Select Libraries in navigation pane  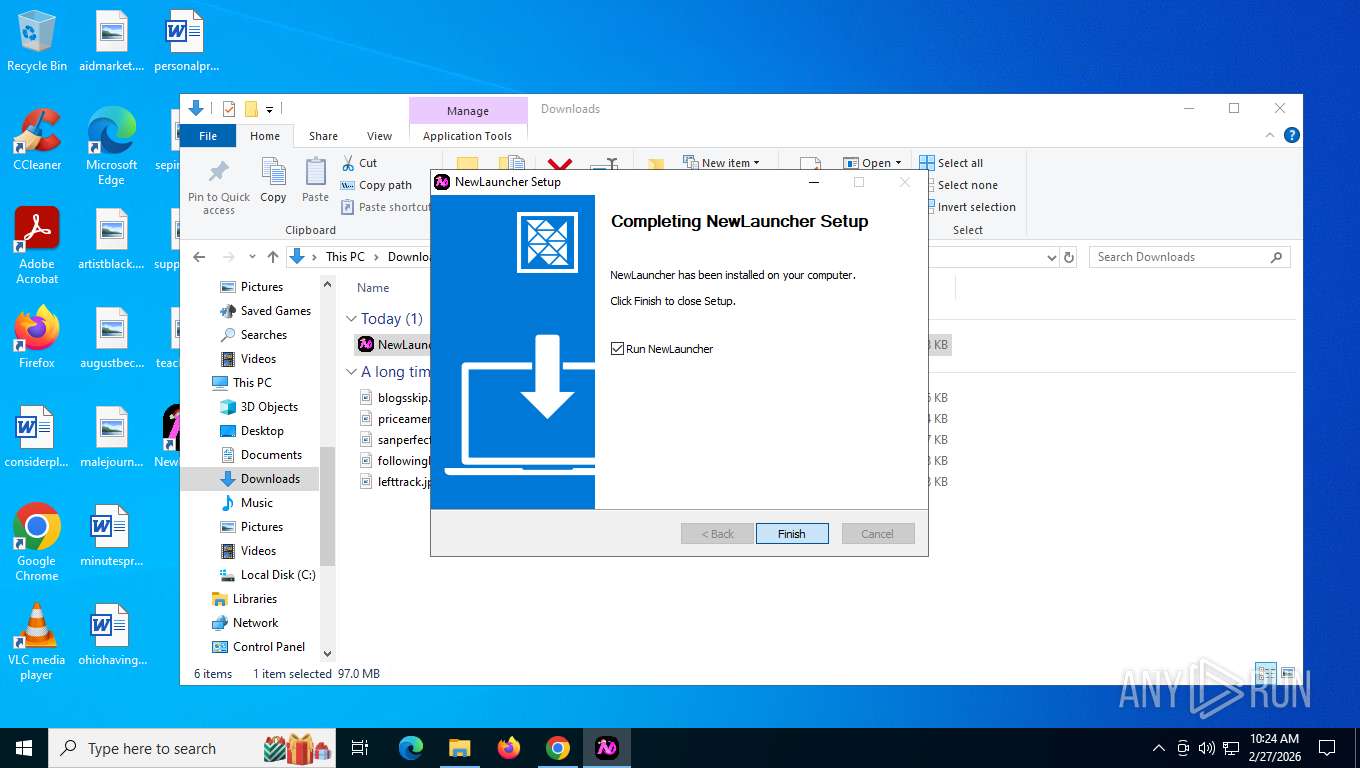click(x=244, y=599)
